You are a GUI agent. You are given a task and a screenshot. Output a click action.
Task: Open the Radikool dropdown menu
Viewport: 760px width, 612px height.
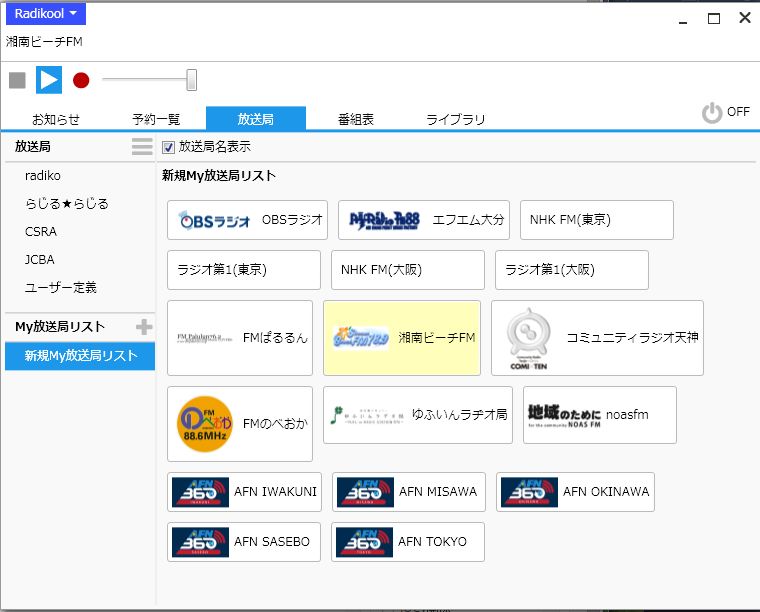coord(46,14)
